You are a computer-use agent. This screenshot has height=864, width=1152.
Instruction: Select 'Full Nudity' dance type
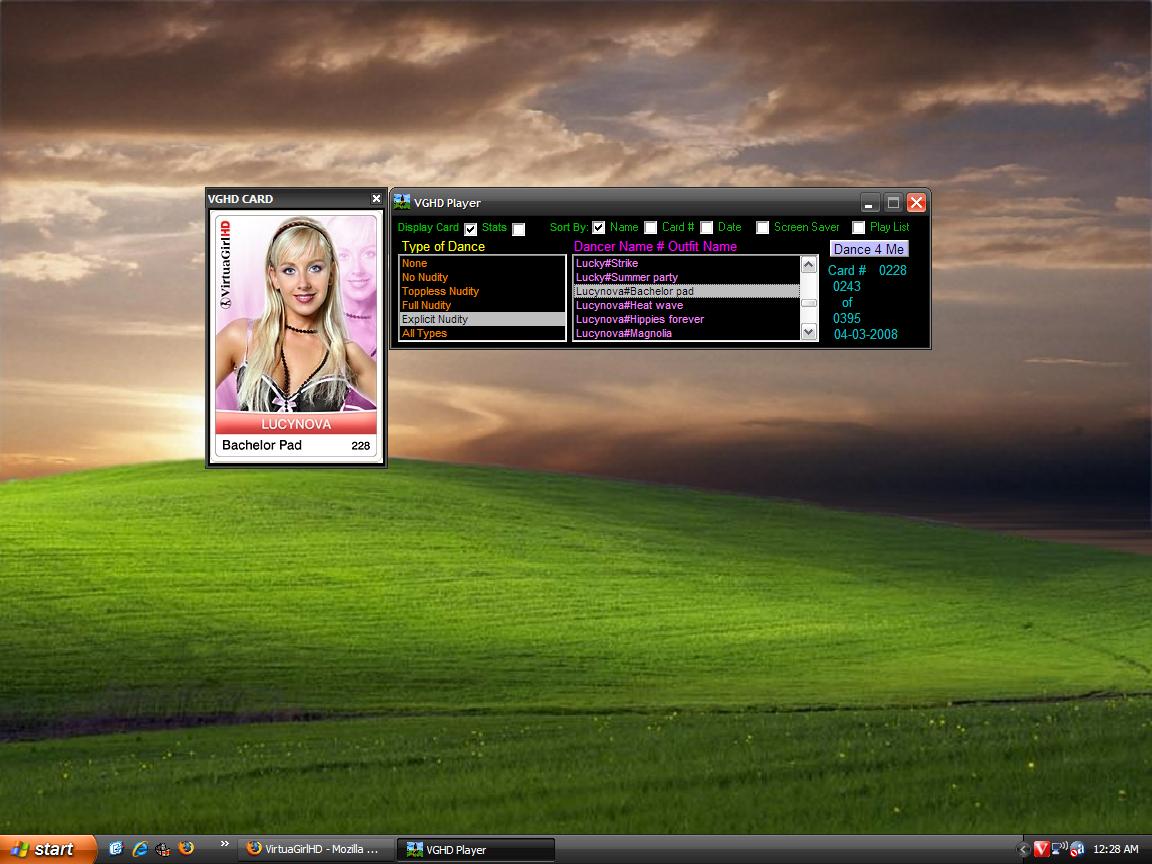(482, 305)
